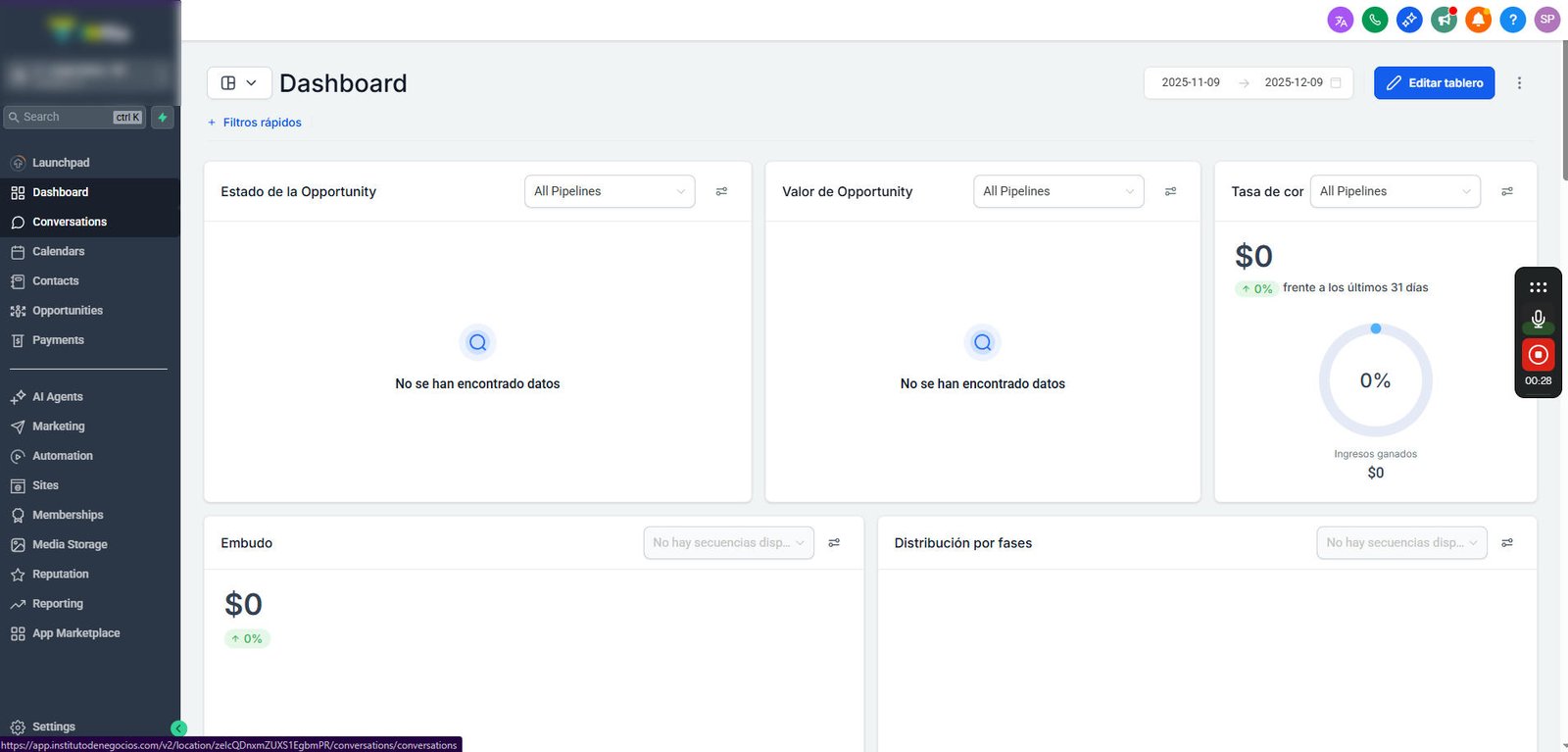Open settings icon of the Embudo widget

tap(834, 543)
